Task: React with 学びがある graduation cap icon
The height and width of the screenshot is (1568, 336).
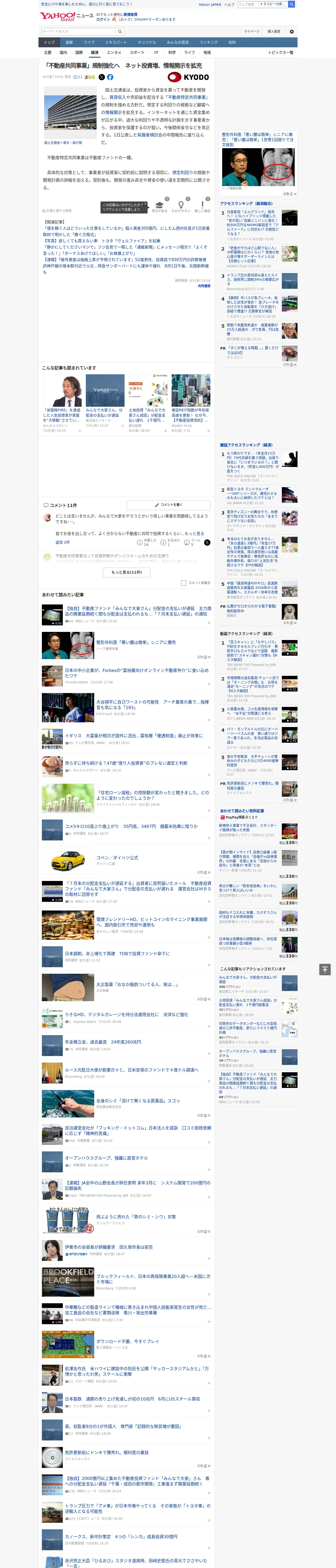Action: [160, 205]
